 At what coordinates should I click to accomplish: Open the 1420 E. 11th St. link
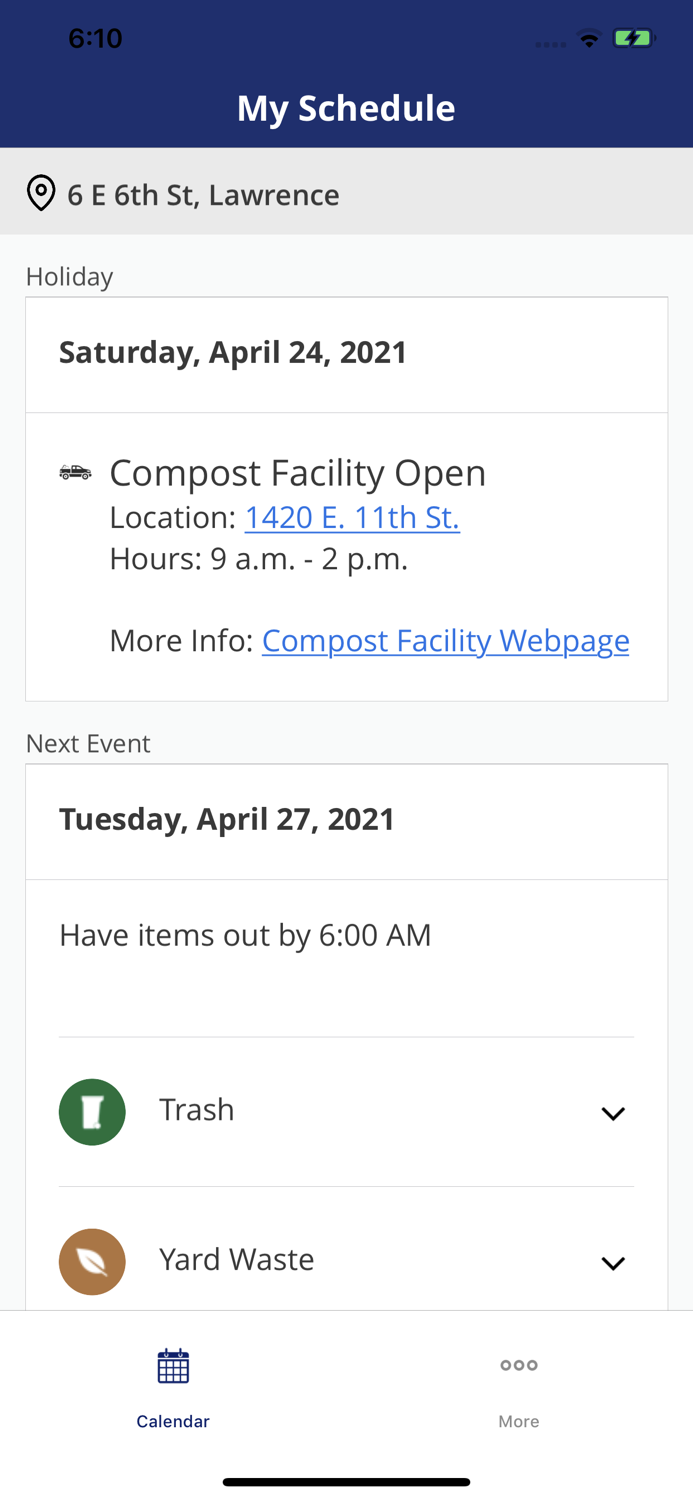pyautogui.click(x=352, y=516)
